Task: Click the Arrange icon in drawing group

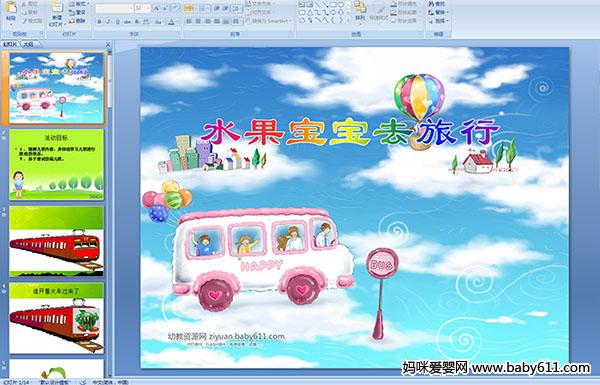Action: click(360, 11)
